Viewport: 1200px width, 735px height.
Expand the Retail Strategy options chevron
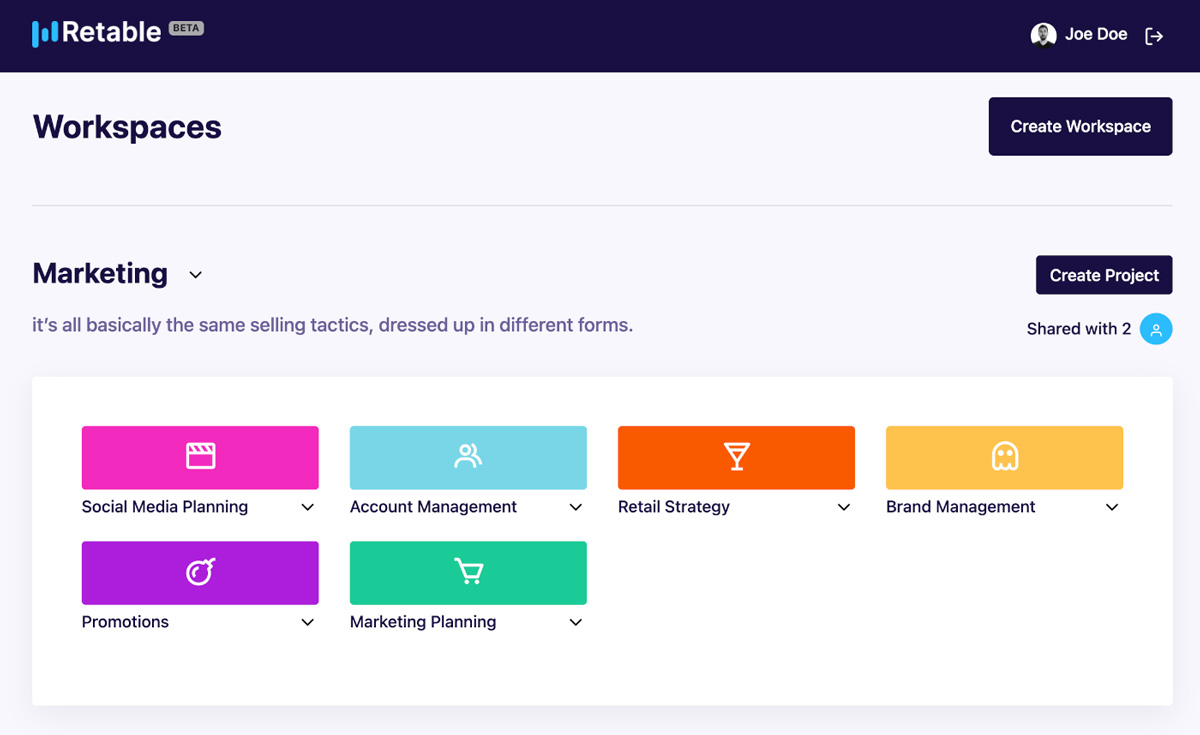pos(843,508)
